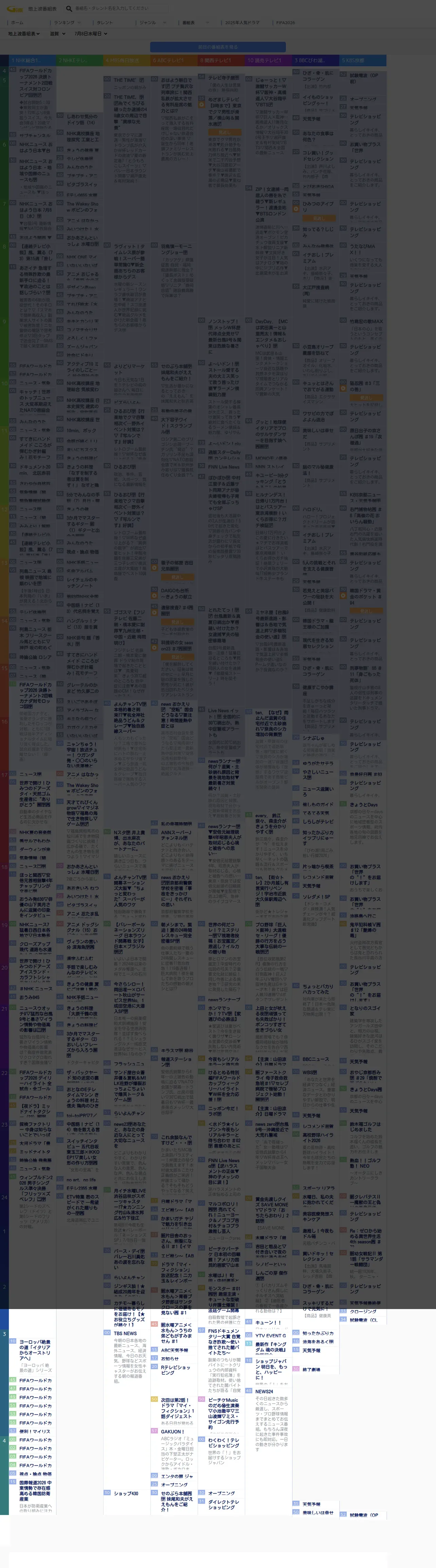
Task: Select the 2 NHK Eテレ channel header
Action: [80, 61]
